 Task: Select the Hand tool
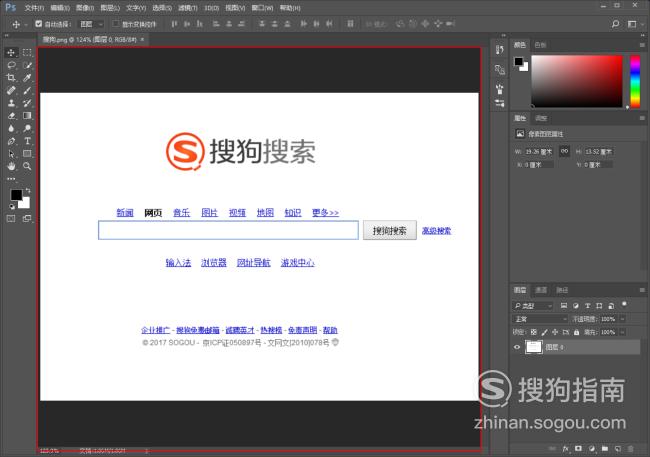(x=11, y=166)
